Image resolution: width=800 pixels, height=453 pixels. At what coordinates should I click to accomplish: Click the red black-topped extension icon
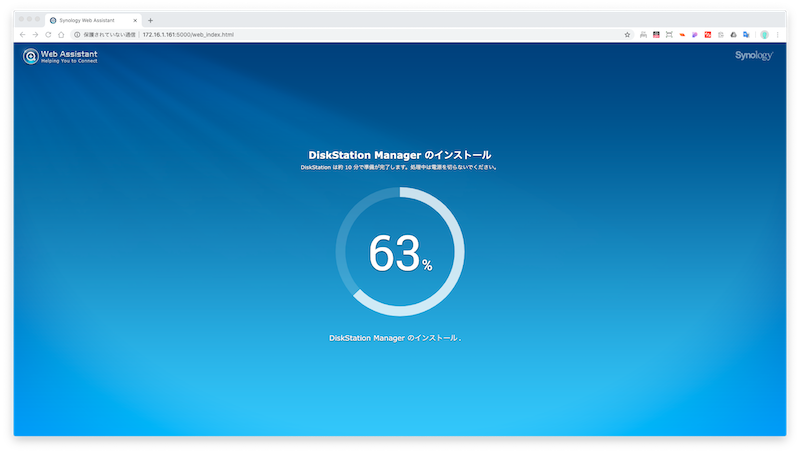tap(656, 35)
